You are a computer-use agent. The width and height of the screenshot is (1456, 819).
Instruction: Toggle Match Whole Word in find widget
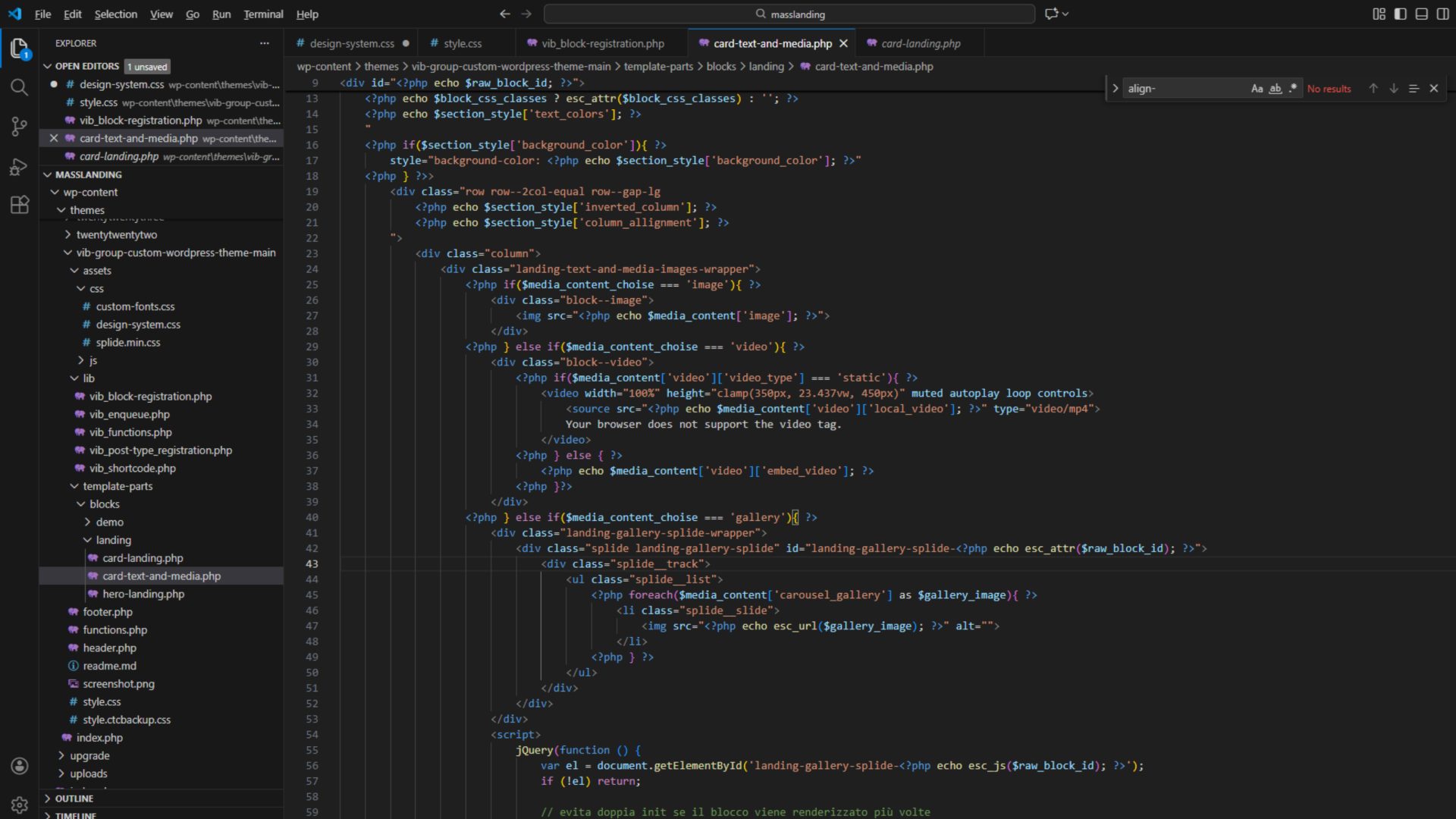tap(1276, 89)
